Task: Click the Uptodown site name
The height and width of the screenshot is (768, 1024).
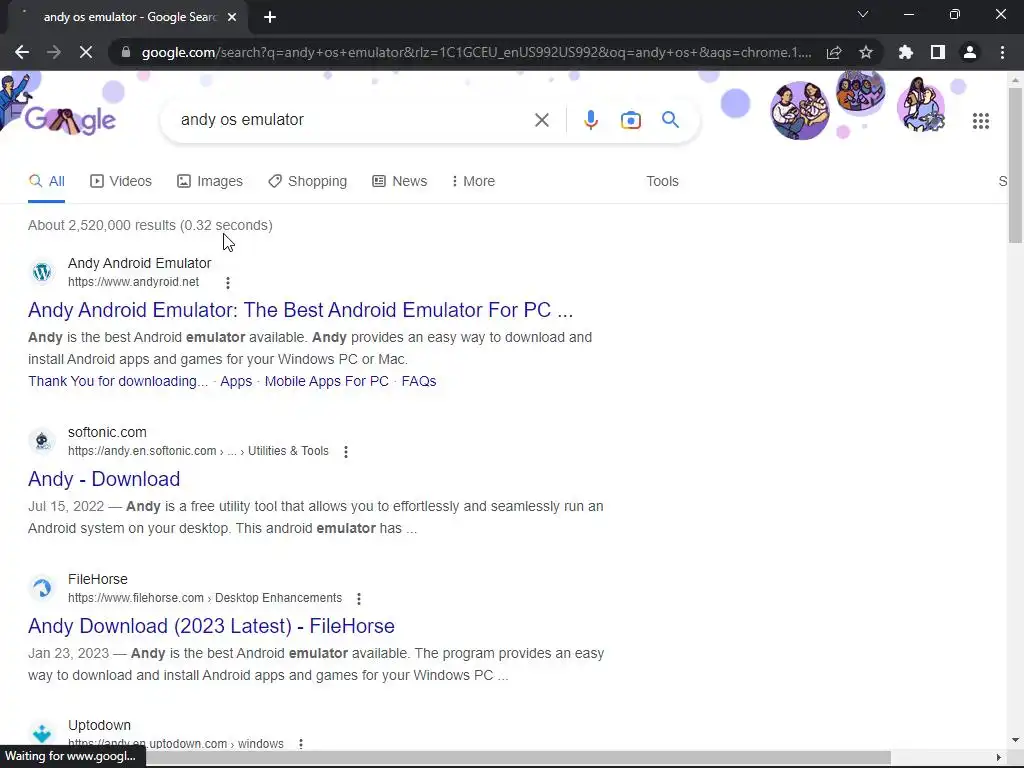Action: coord(99,725)
